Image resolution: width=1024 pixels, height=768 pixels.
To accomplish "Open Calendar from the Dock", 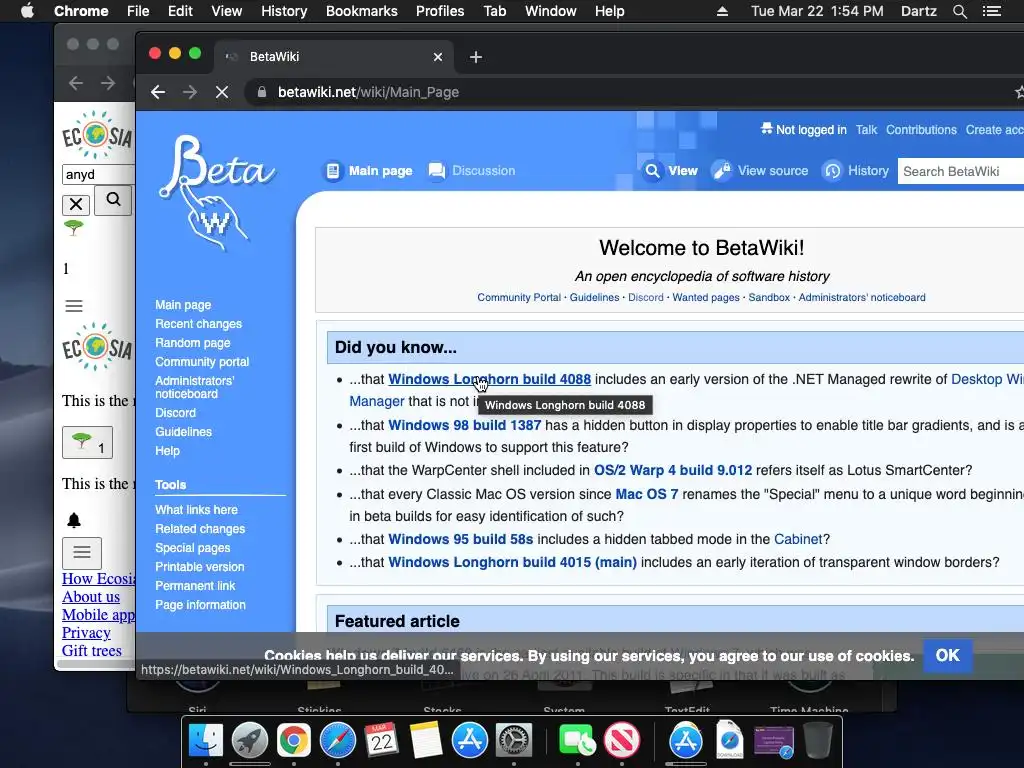I will point(381,741).
